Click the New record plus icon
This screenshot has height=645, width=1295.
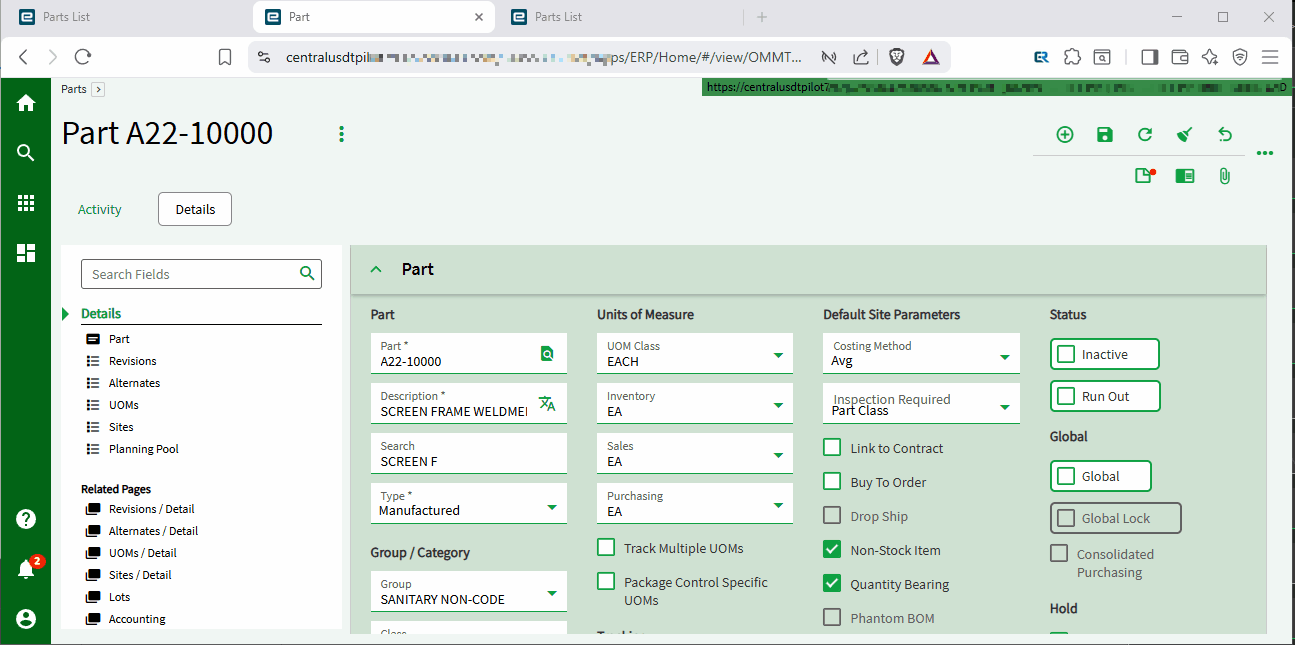[x=1065, y=135]
